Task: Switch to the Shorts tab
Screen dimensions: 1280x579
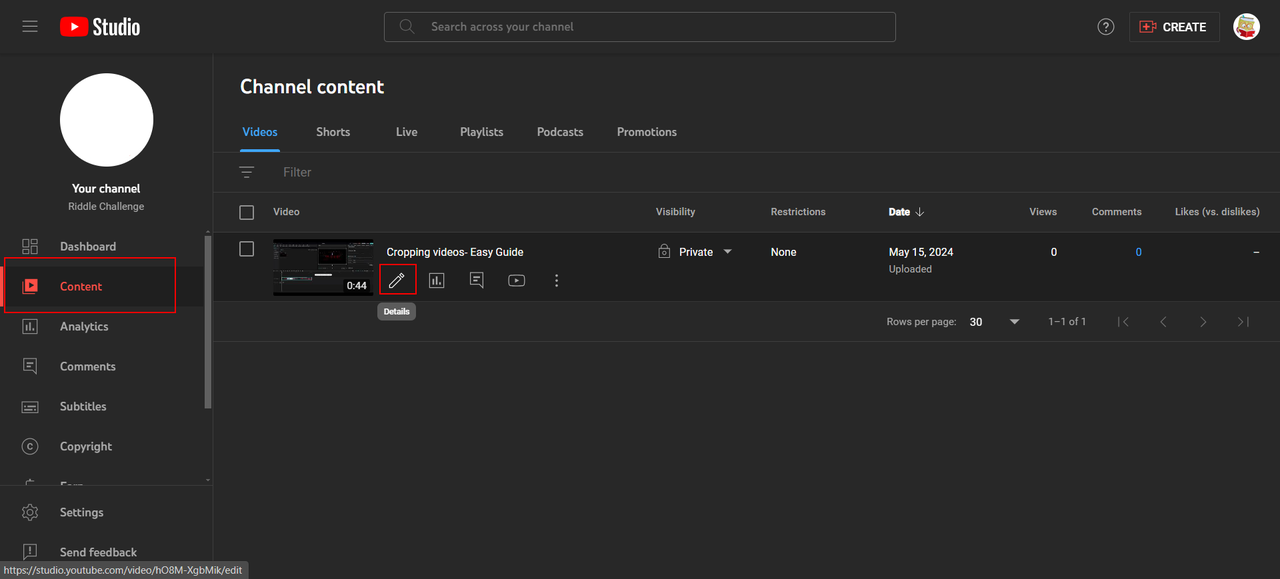Action: pos(333,132)
